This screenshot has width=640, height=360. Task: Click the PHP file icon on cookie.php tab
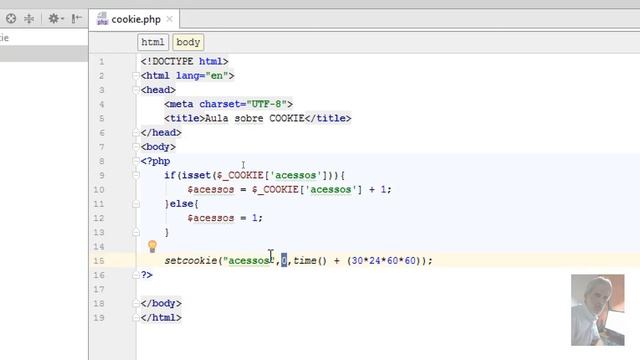pyautogui.click(x=102, y=19)
